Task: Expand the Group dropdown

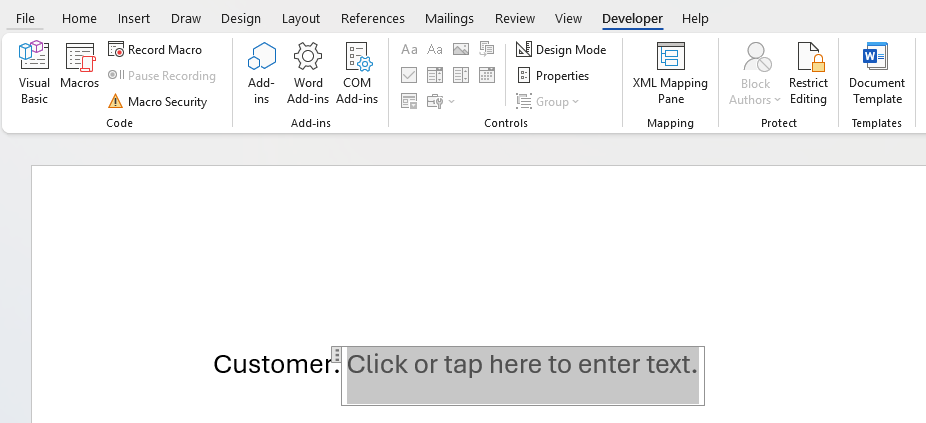Action: [547, 102]
